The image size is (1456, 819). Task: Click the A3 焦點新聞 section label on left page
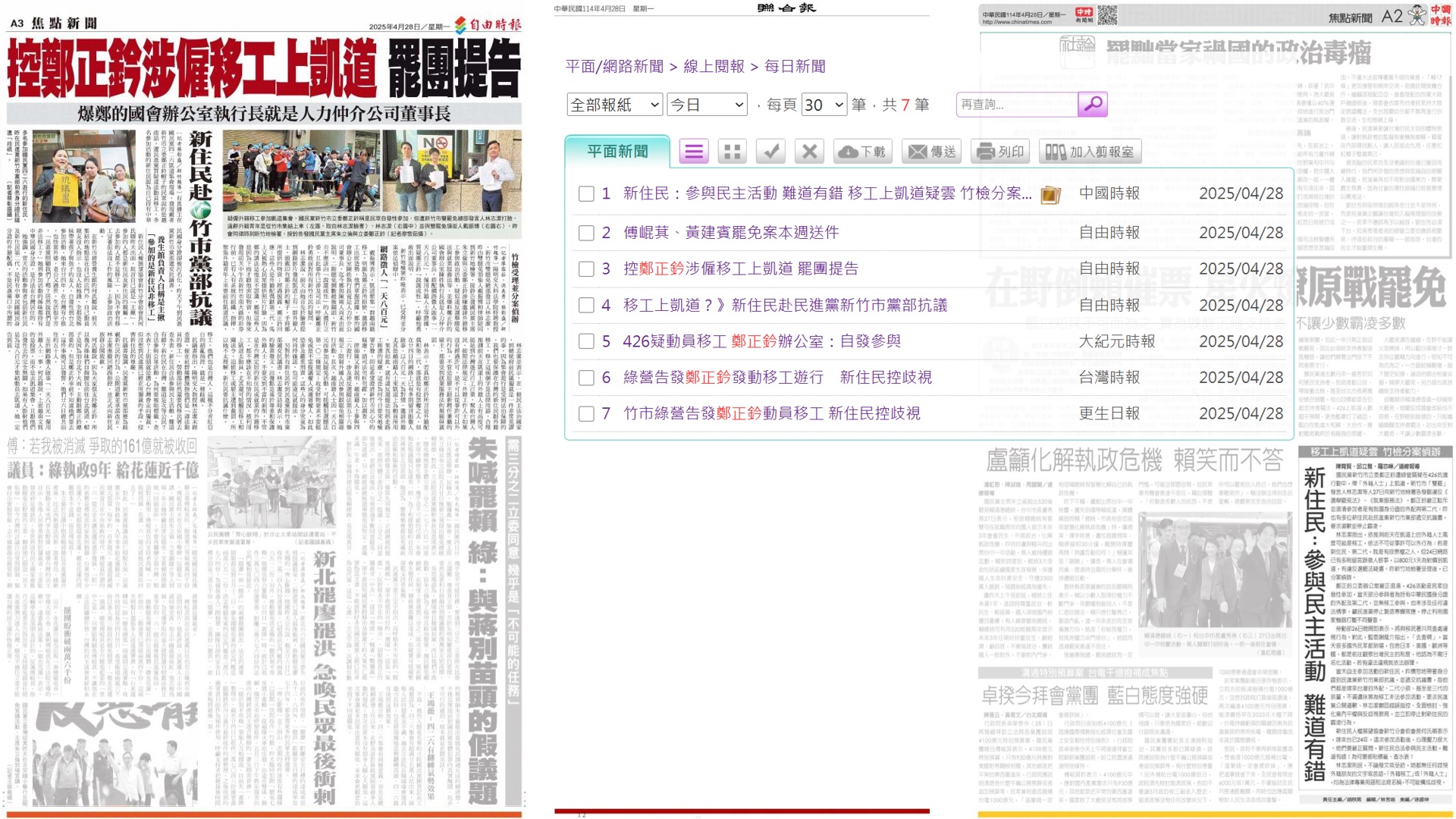pyautogui.click(x=53, y=24)
